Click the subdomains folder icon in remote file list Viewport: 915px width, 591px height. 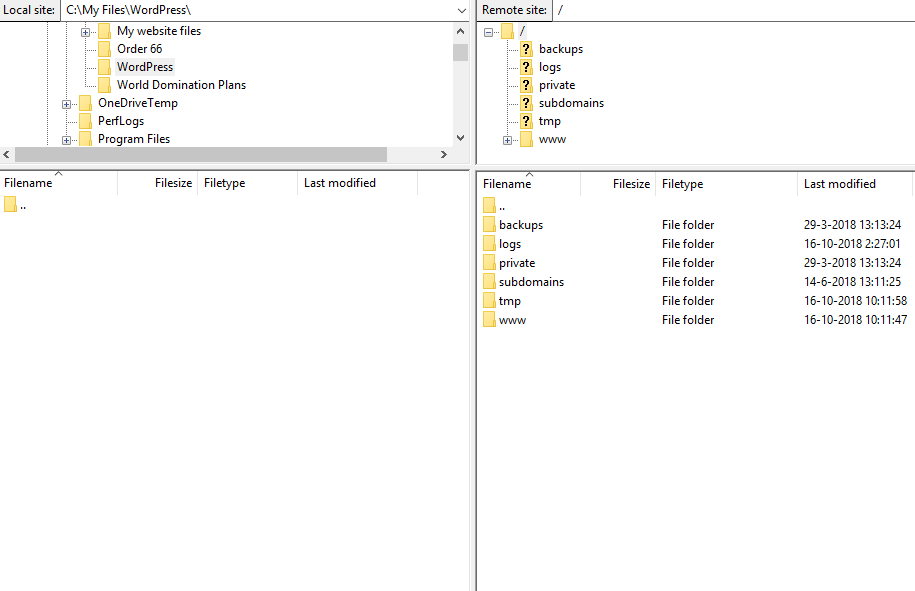[489, 282]
